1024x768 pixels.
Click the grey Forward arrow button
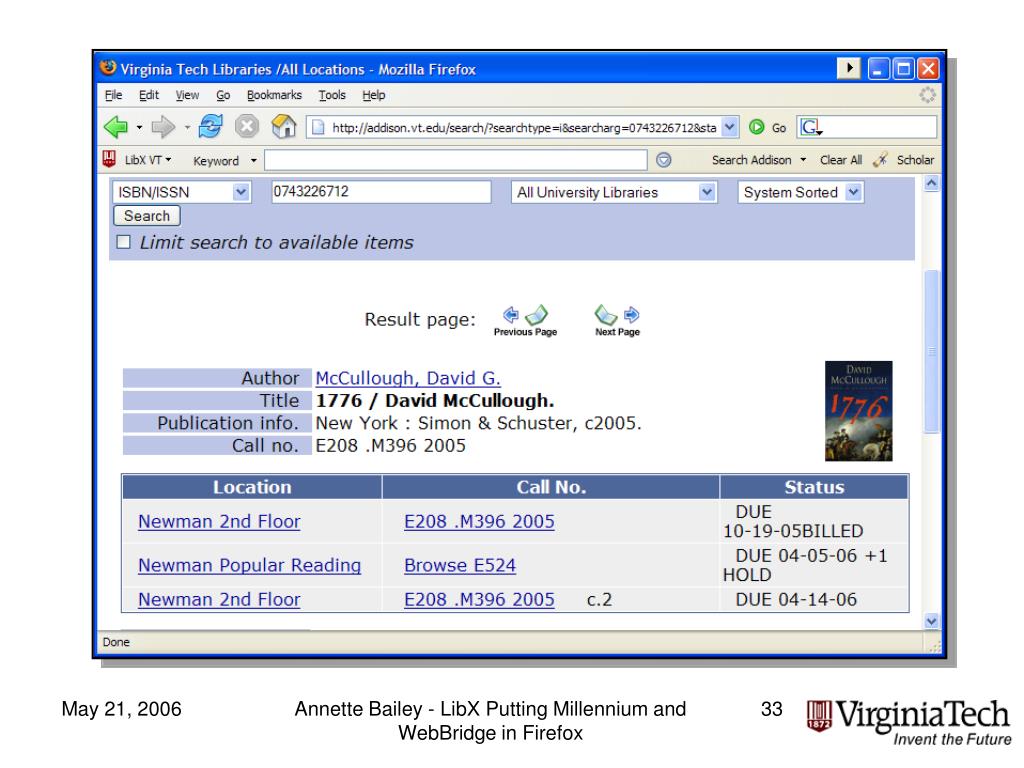pos(163,127)
